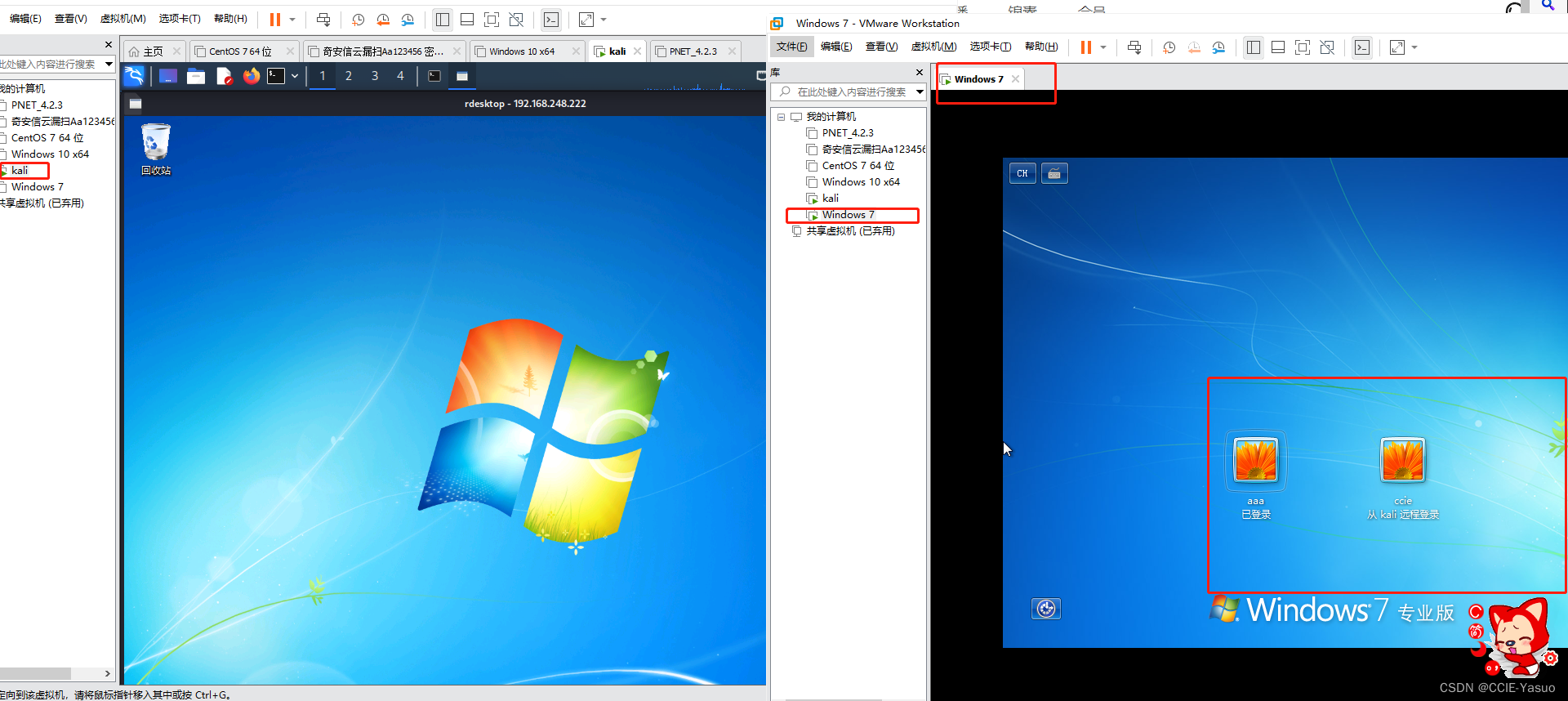
Task: Toggle CH input language button
Action: tap(1022, 173)
